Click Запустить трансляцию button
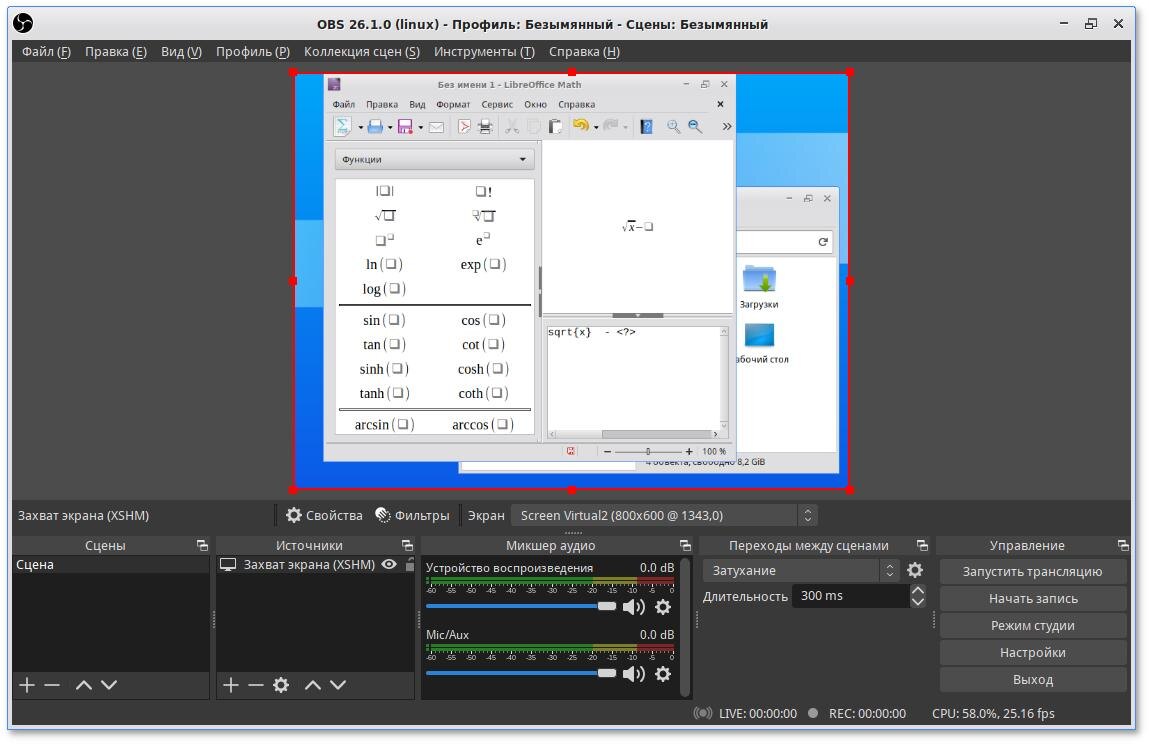This screenshot has height=744, width=1149. 1032,571
